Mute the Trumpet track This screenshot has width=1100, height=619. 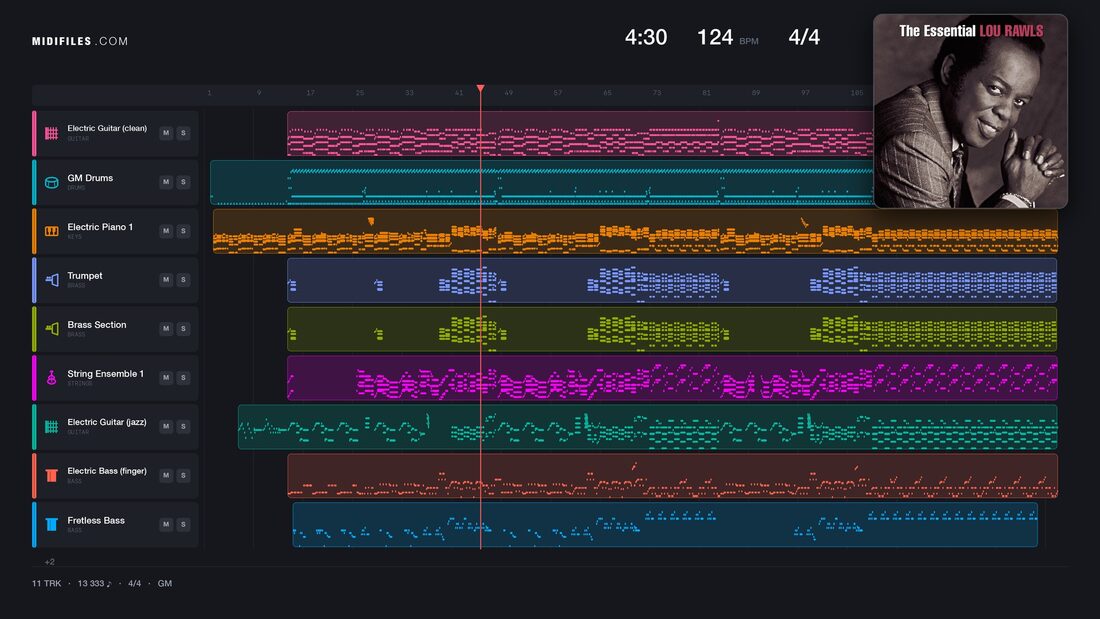click(166, 279)
